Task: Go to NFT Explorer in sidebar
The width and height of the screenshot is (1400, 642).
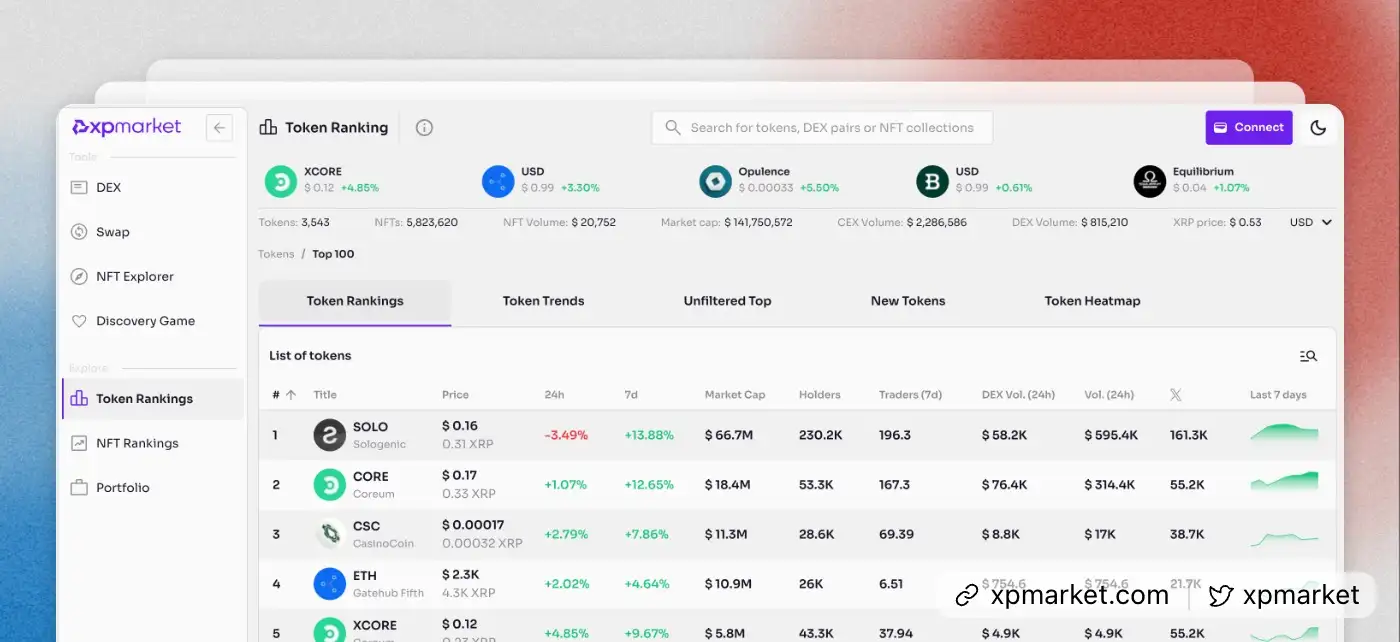Action: point(134,277)
